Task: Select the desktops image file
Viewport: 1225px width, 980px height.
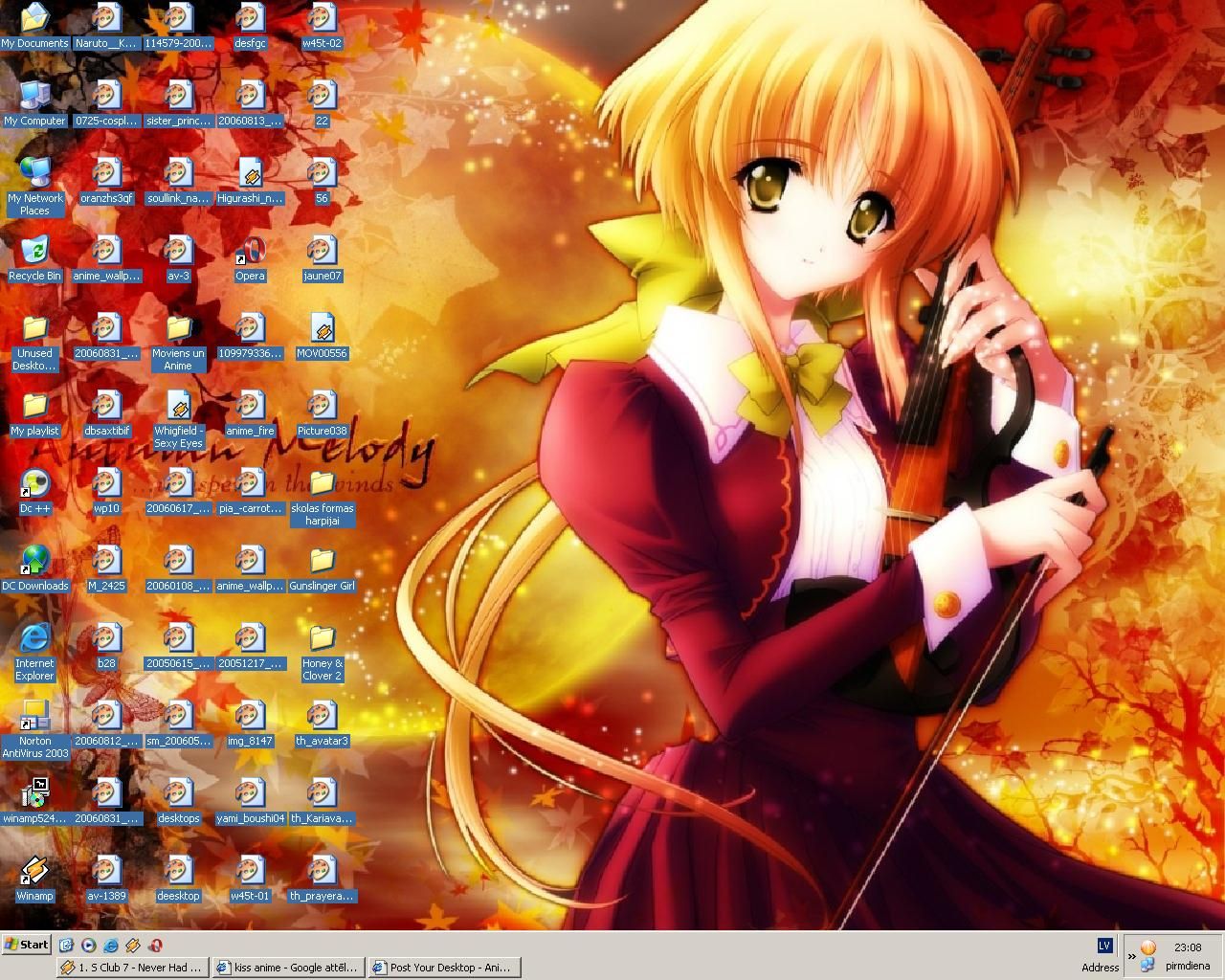Action: coord(178,801)
